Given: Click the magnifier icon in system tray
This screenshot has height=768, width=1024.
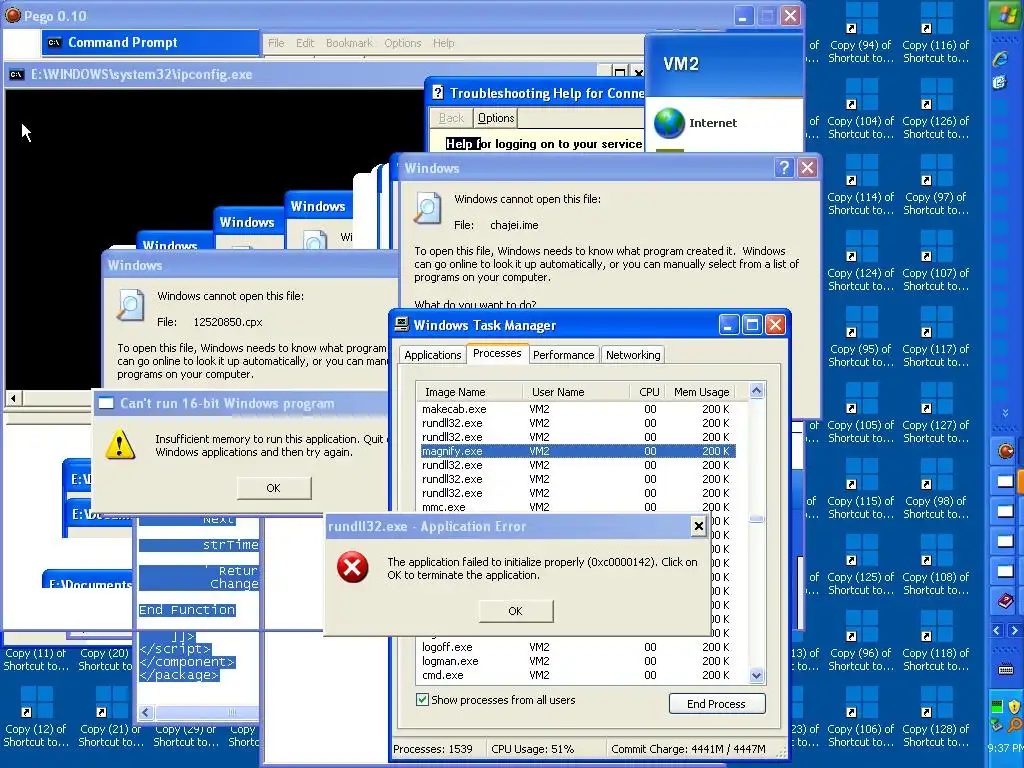Looking at the screenshot, I should 1015,724.
